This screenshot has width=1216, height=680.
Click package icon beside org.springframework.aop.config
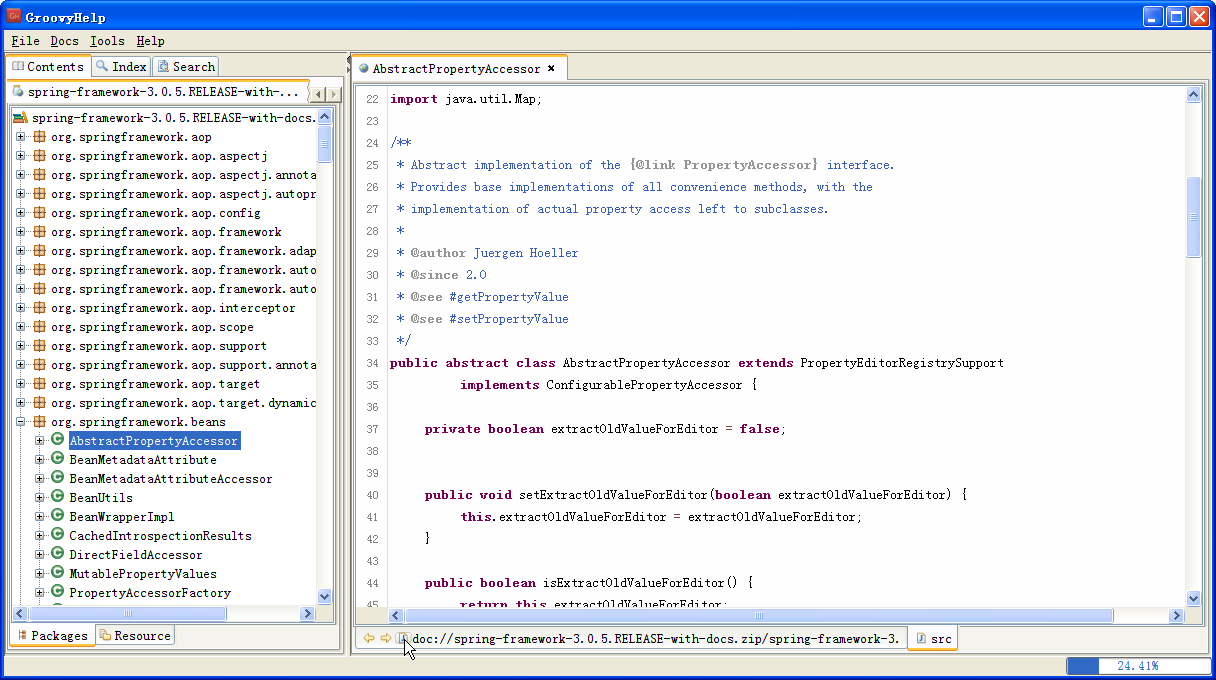point(39,213)
